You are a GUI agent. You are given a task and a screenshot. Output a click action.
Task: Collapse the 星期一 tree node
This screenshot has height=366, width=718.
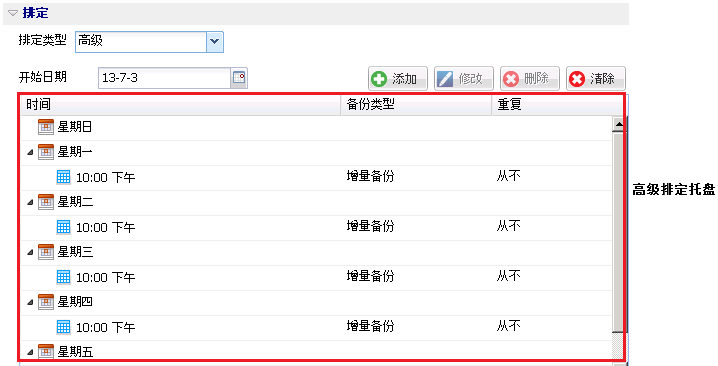tap(30, 153)
